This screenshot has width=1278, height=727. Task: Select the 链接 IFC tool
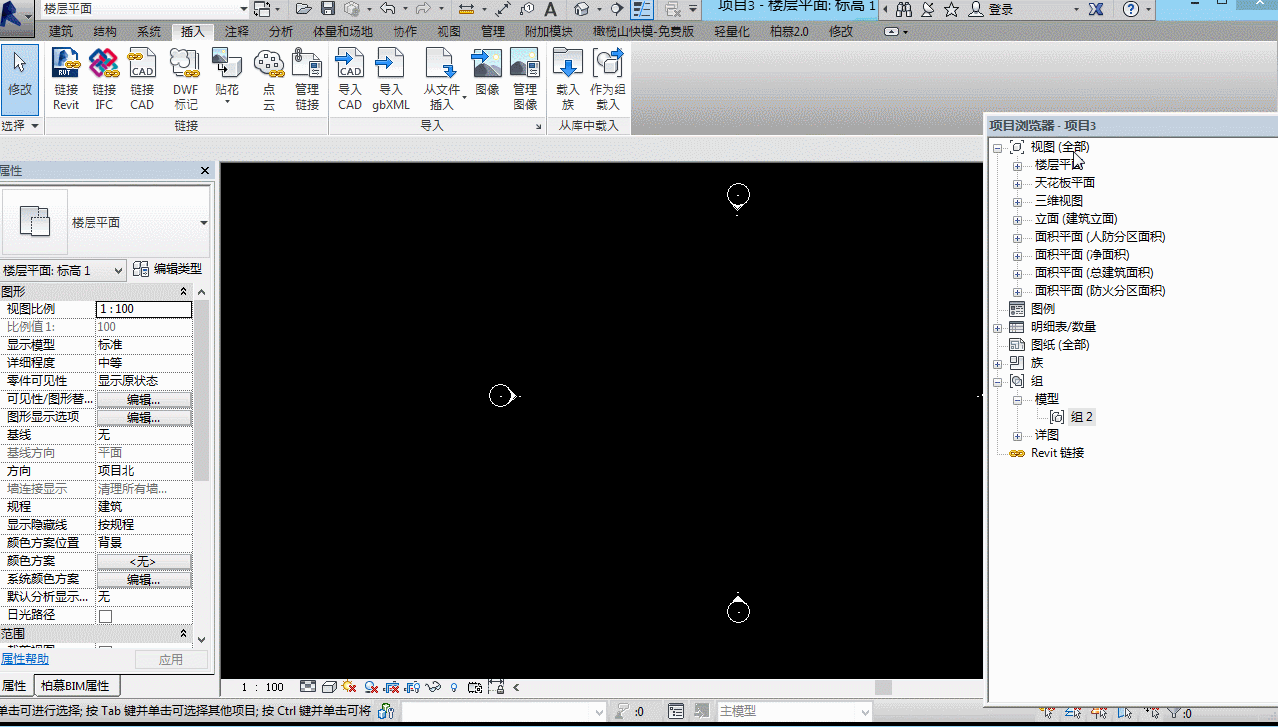click(x=104, y=78)
